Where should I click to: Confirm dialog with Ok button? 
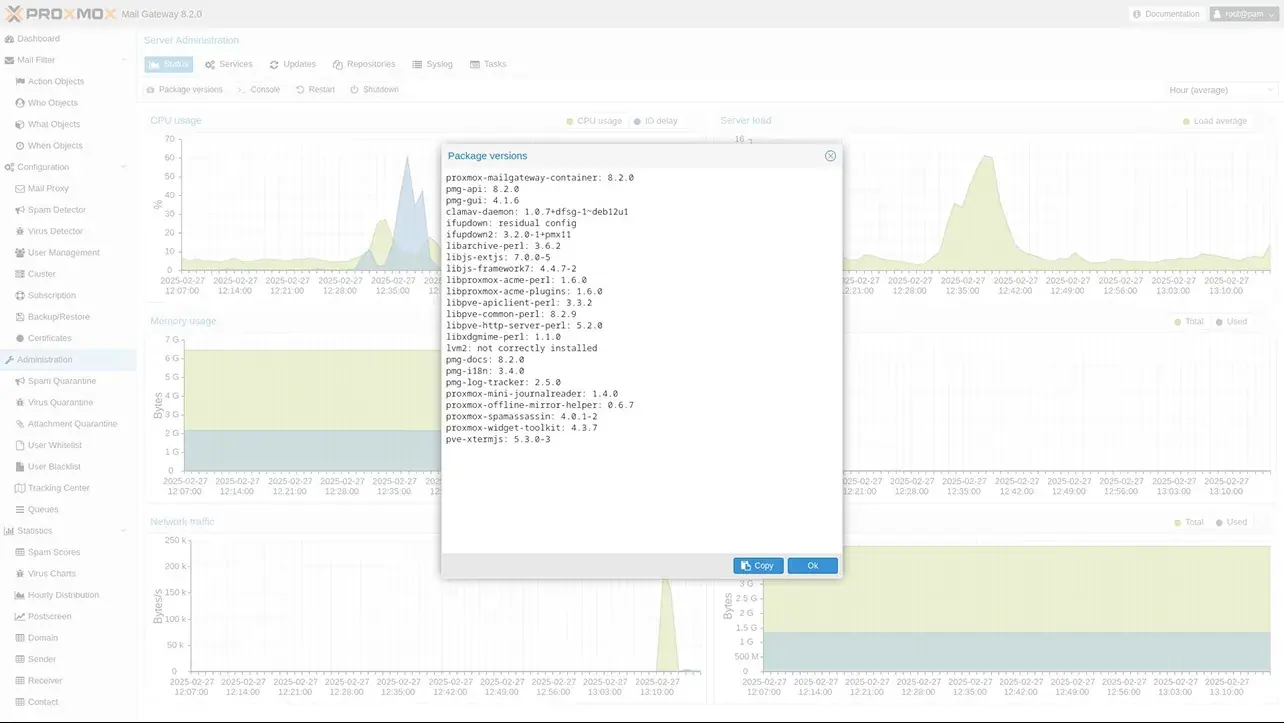pos(813,566)
